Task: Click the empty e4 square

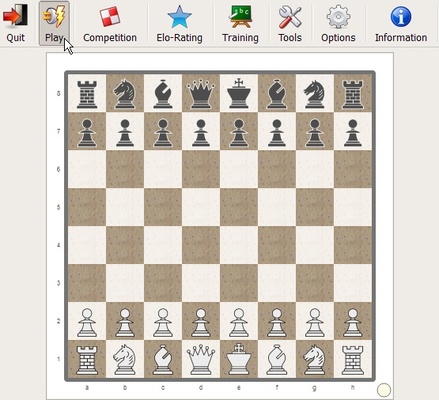Action: [239, 245]
